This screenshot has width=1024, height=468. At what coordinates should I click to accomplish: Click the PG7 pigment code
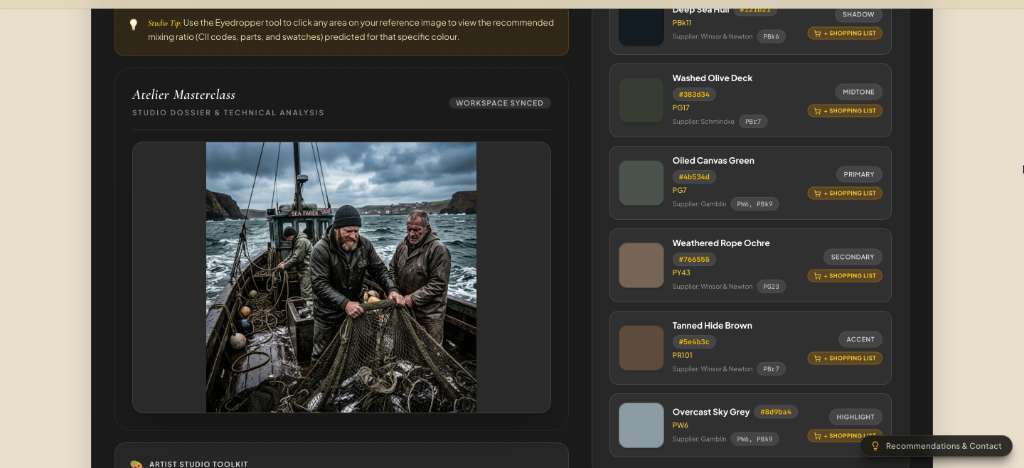pos(680,191)
